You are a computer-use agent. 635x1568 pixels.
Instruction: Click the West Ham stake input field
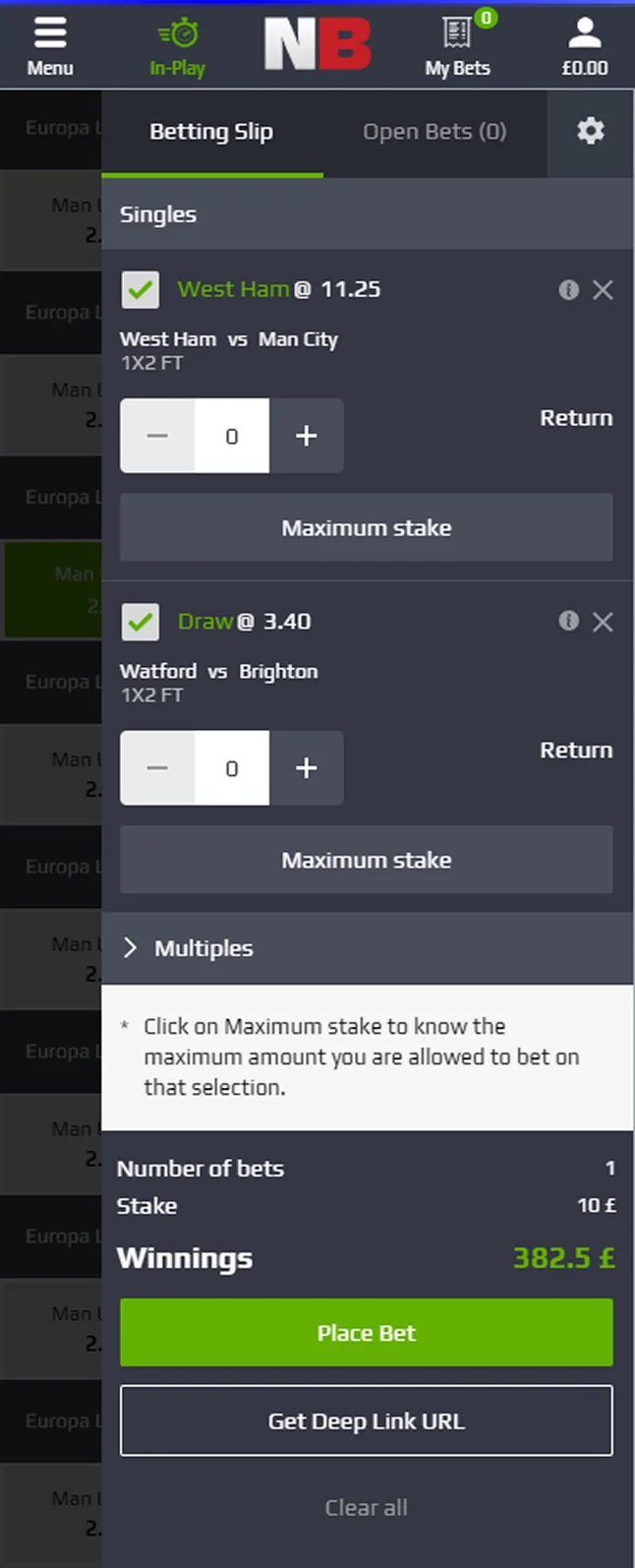tap(232, 436)
